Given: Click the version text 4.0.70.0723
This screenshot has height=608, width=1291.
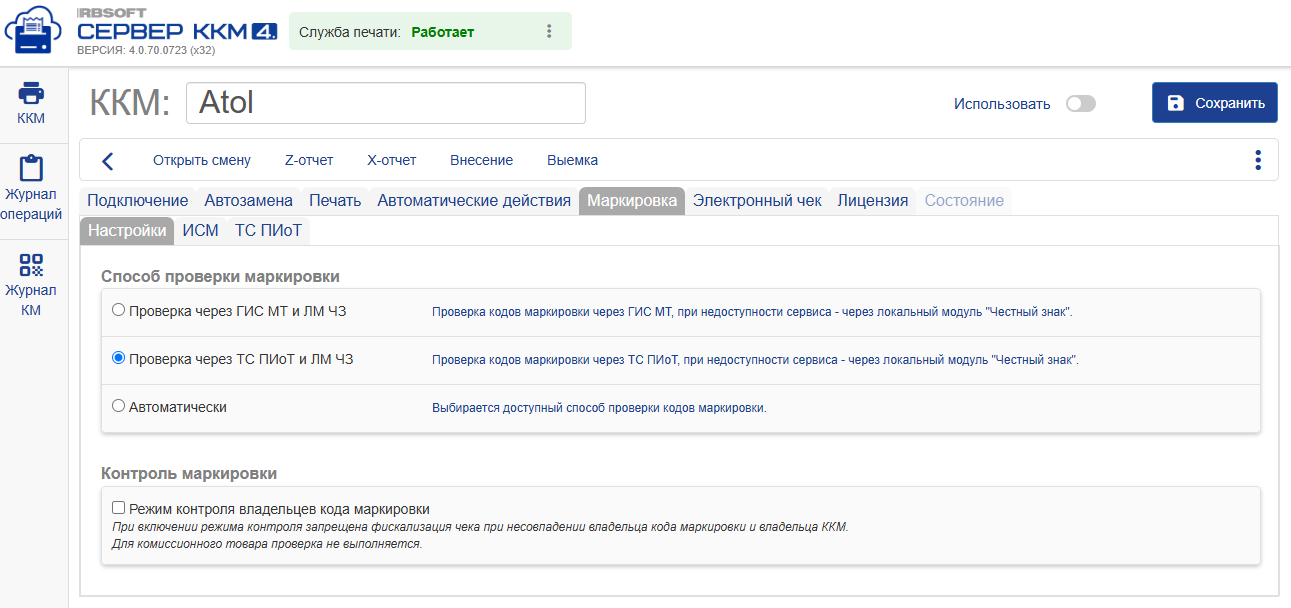Looking at the screenshot, I should click(146, 49).
